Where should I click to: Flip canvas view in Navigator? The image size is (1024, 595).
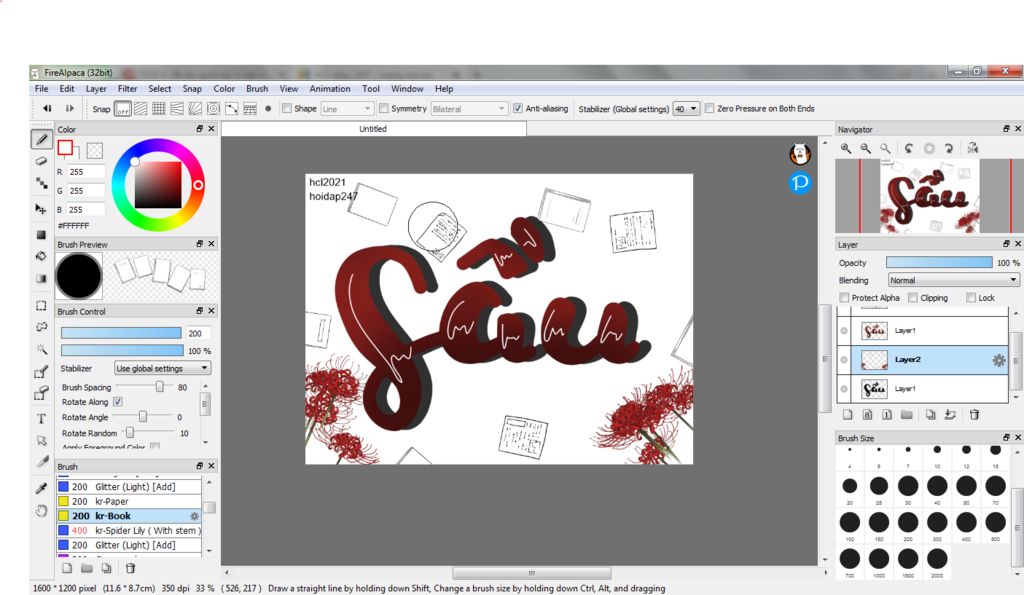[x=972, y=148]
